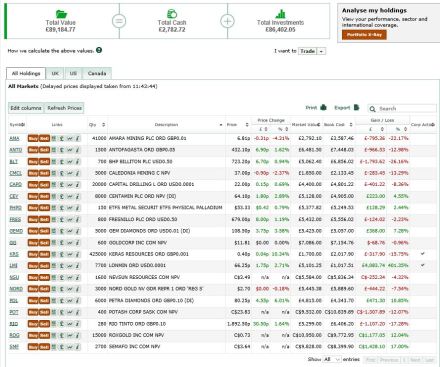Click the Corp Action checkmark in the KRS row
This screenshot has width=440, height=367.
click(x=423, y=254)
